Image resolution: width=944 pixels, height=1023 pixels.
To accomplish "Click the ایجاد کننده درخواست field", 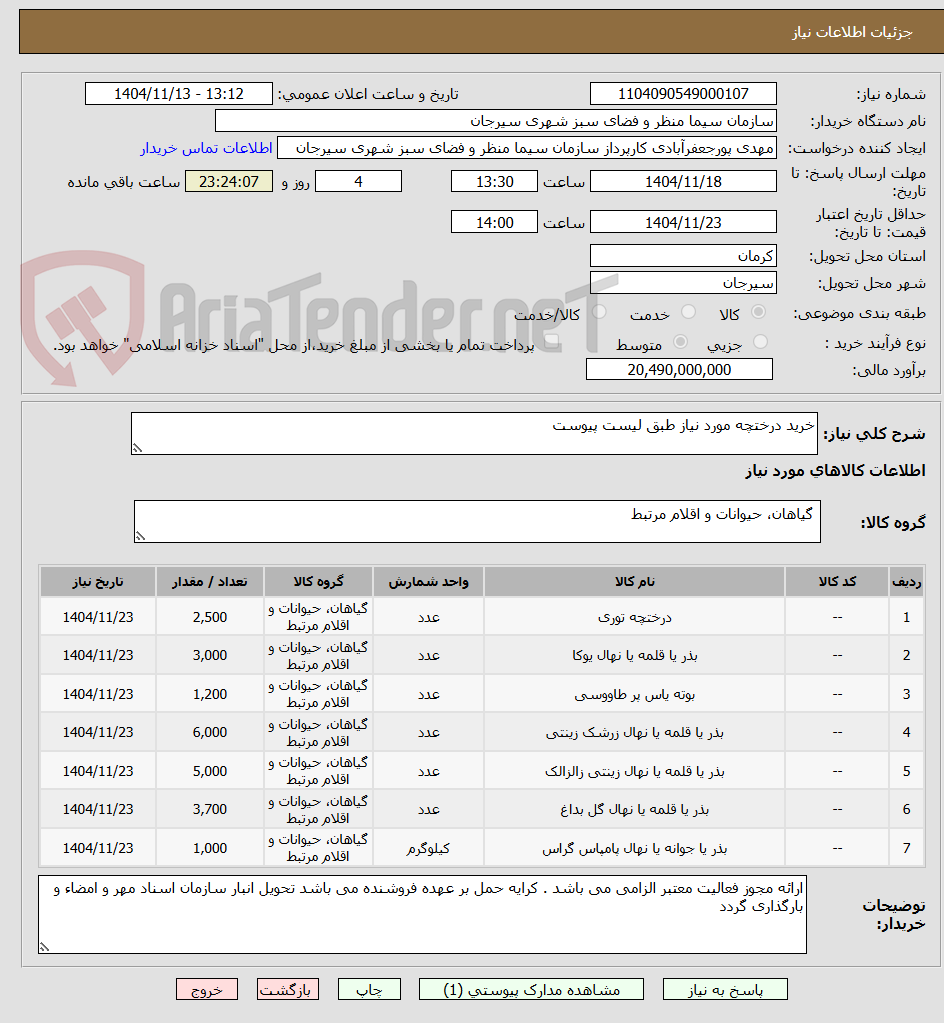I will coord(527,147).
